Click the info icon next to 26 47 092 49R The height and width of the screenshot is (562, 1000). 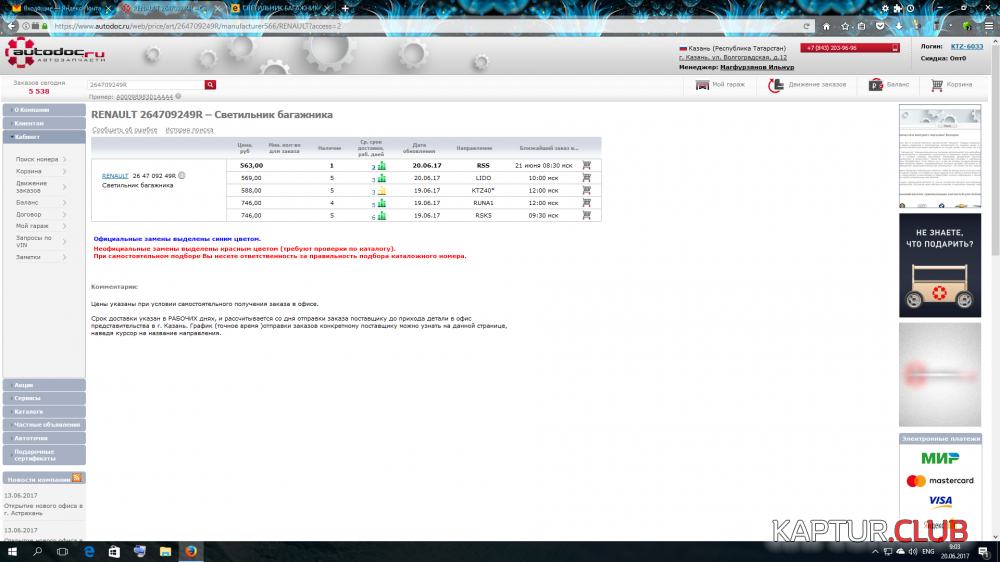point(182,175)
